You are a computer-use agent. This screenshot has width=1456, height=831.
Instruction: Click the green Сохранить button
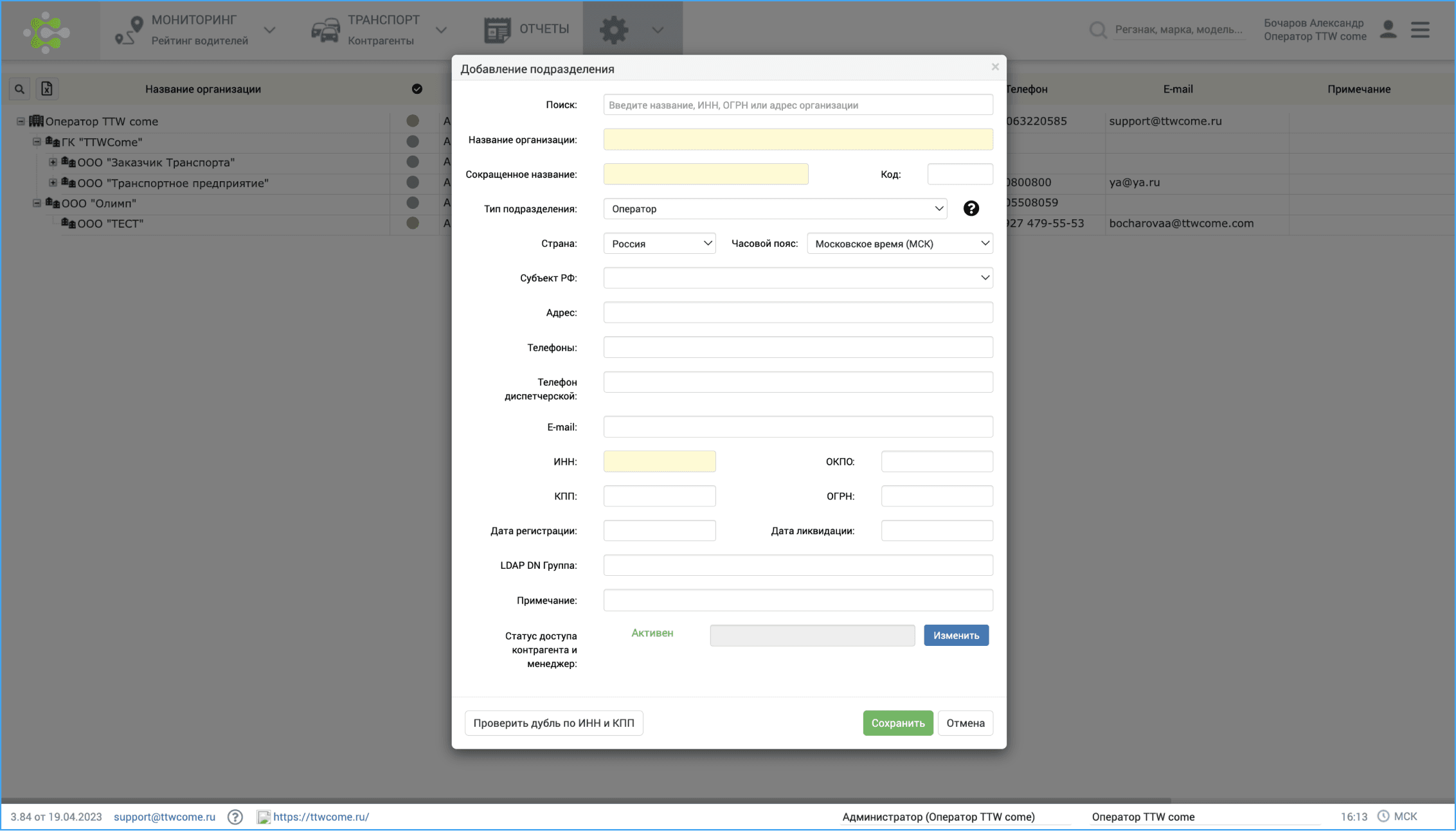point(897,723)
